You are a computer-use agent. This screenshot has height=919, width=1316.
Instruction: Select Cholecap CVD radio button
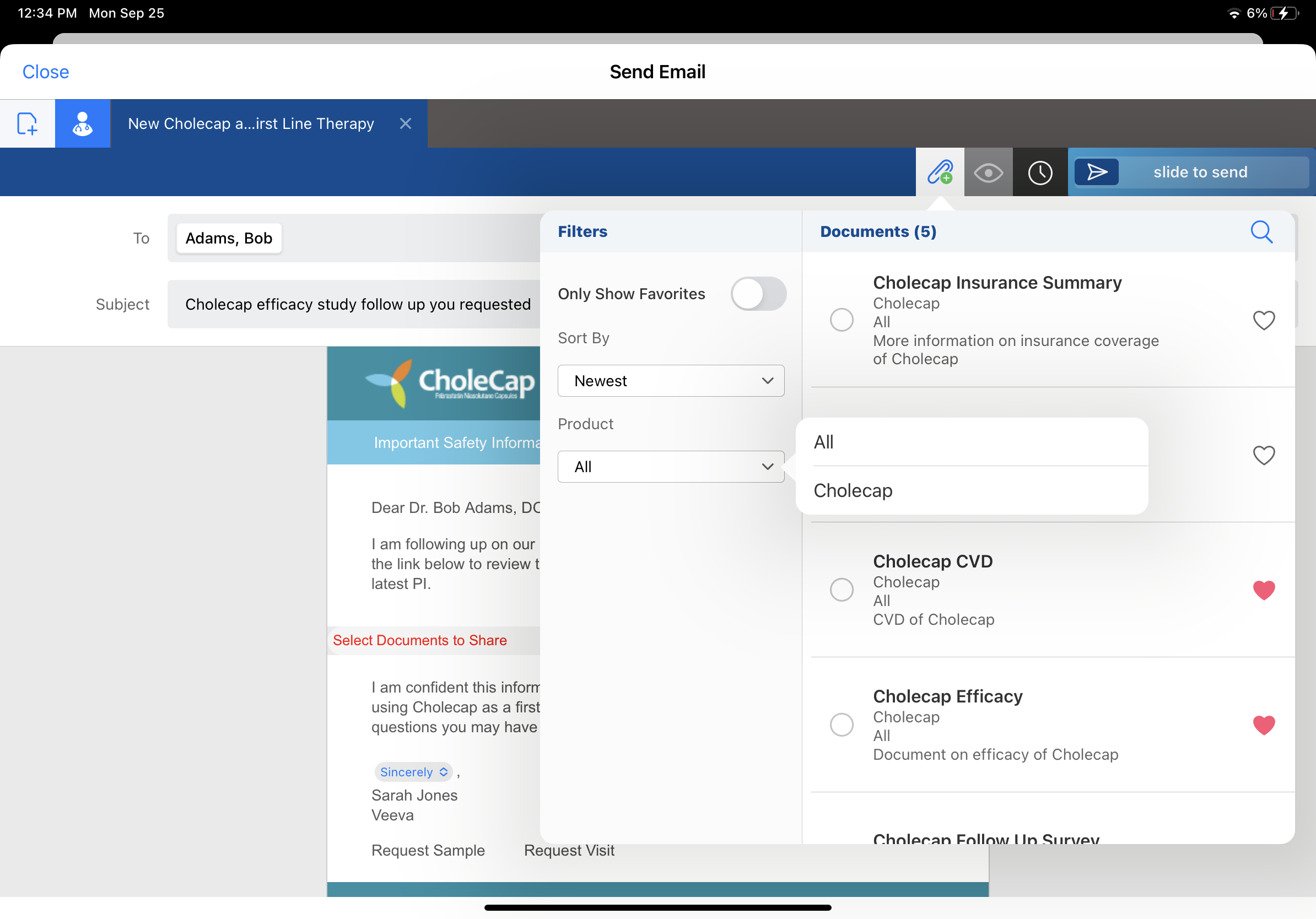coord(842,590)
